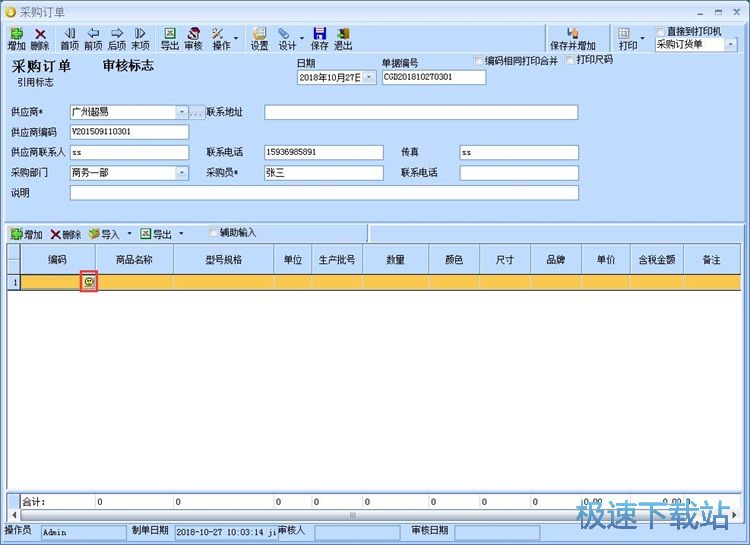Add a grid row with 增加

click(26, 234)
